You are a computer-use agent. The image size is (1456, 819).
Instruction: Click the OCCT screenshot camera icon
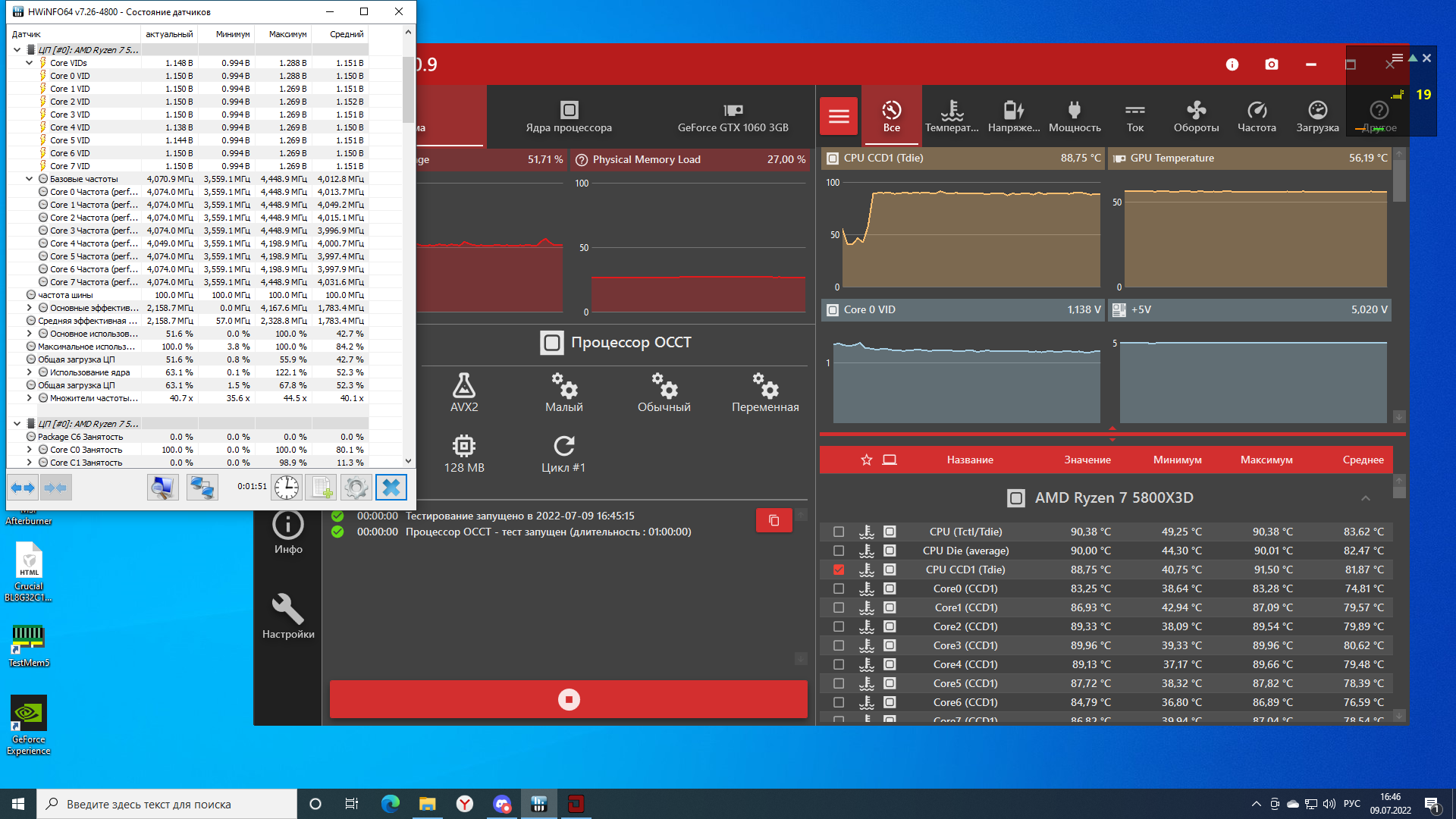(1272, 64)
